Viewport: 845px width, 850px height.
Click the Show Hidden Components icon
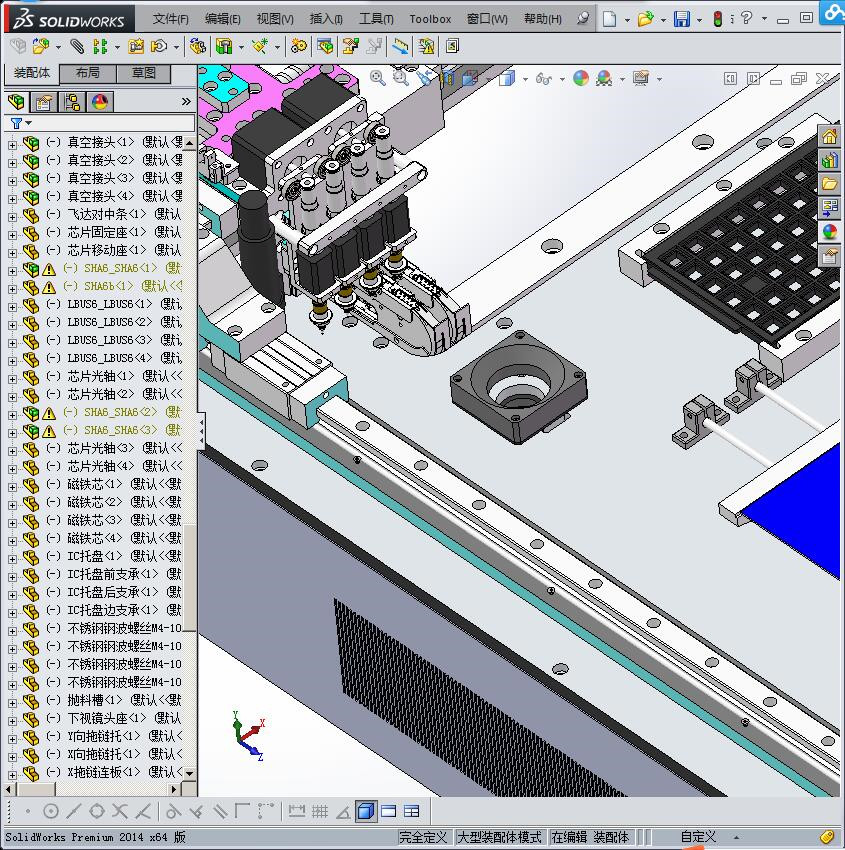pyautogui.click(x=197, y=47)
